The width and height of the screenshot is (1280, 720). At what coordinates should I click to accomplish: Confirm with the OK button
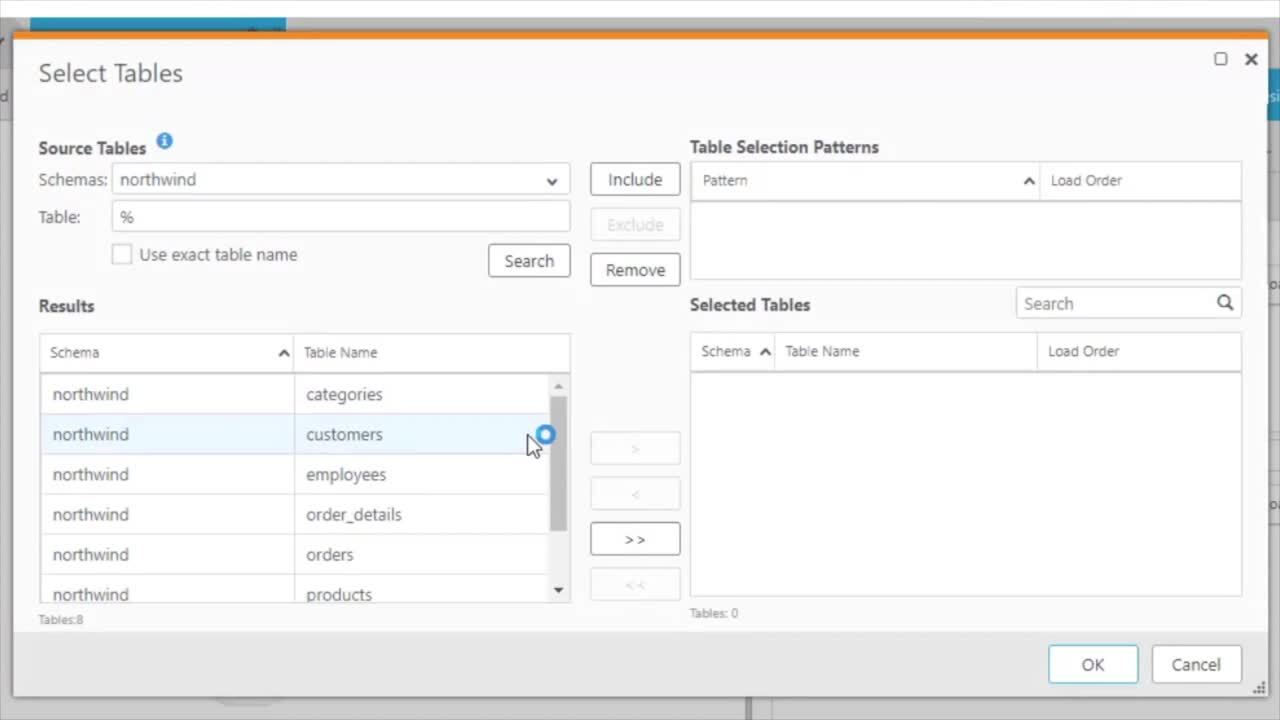[1093, 665]
